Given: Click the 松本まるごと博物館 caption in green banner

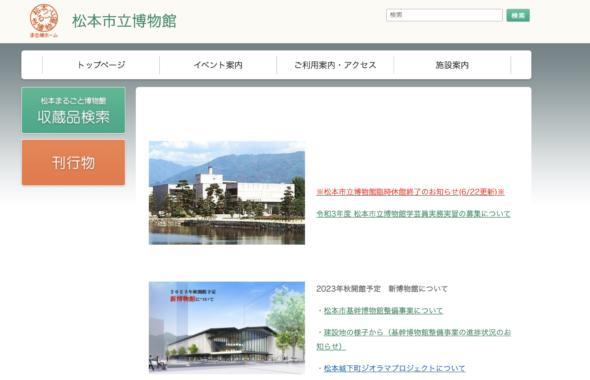Looking at the screenshot, I should point(73,101).
